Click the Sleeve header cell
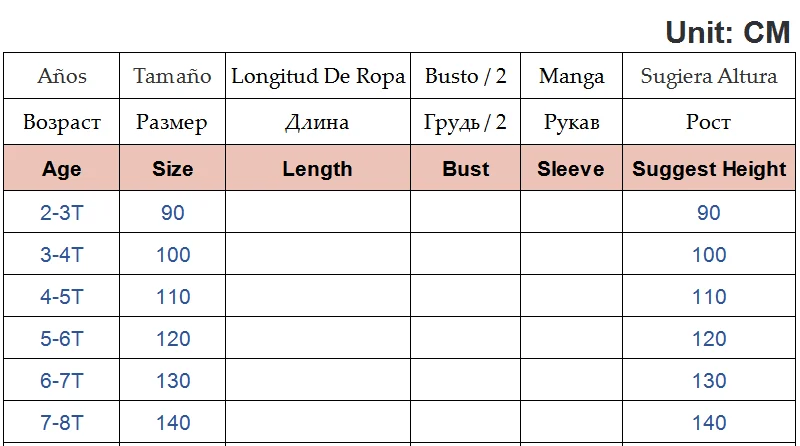This screenshot has height=446, width=800. point(571,169)
